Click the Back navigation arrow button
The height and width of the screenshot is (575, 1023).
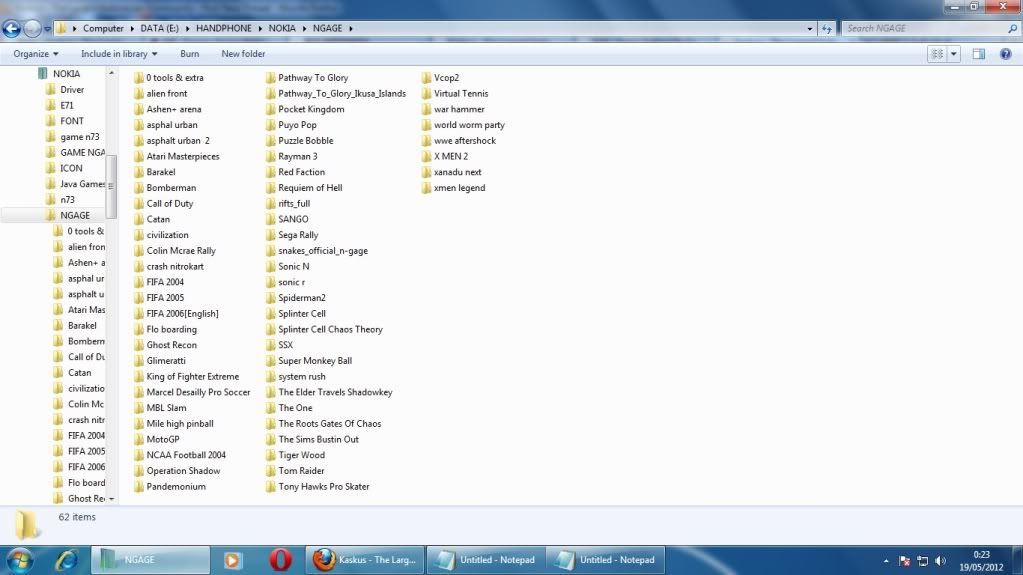pyautogui.click(x=12, y=28)
